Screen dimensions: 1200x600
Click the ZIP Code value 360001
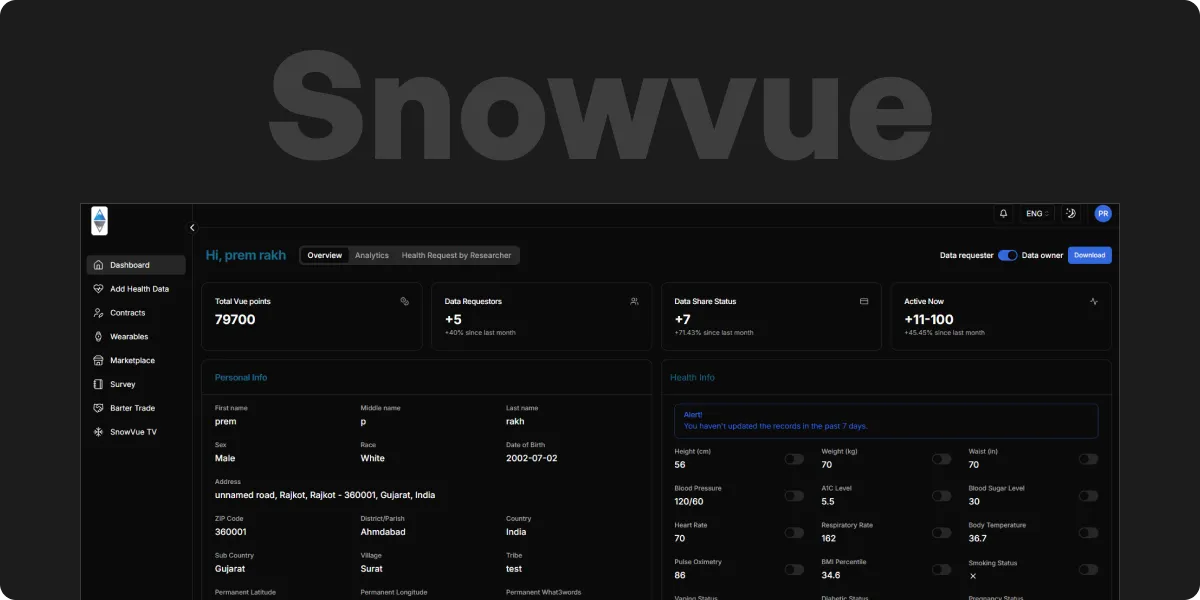pyautogui.click(x=231, y=532)
